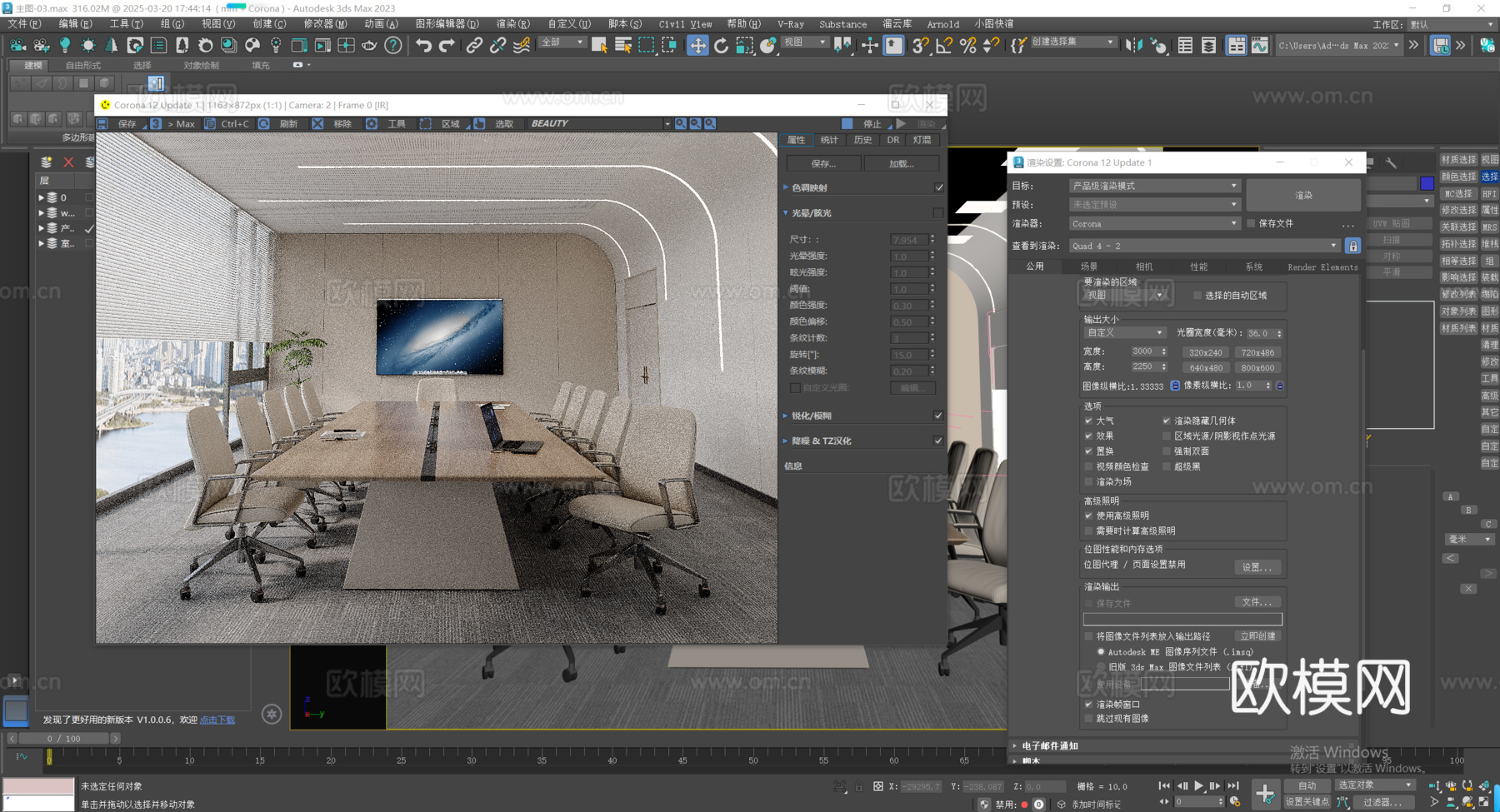The width and height of the screenshot is (1500, 812).
Task: Click the lock icon beside Quad 4 view
Action: pyautogui.click(x=1352, y=246)
